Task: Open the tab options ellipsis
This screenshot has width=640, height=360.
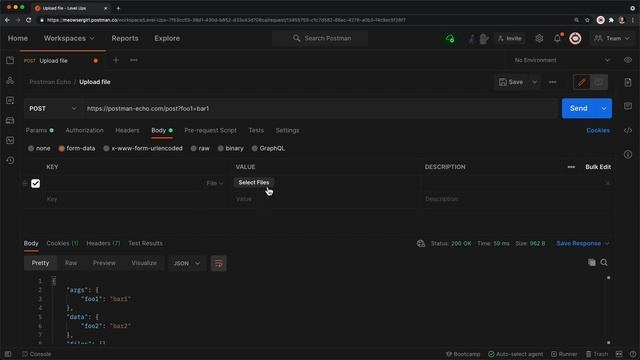Action: (134, 60)
